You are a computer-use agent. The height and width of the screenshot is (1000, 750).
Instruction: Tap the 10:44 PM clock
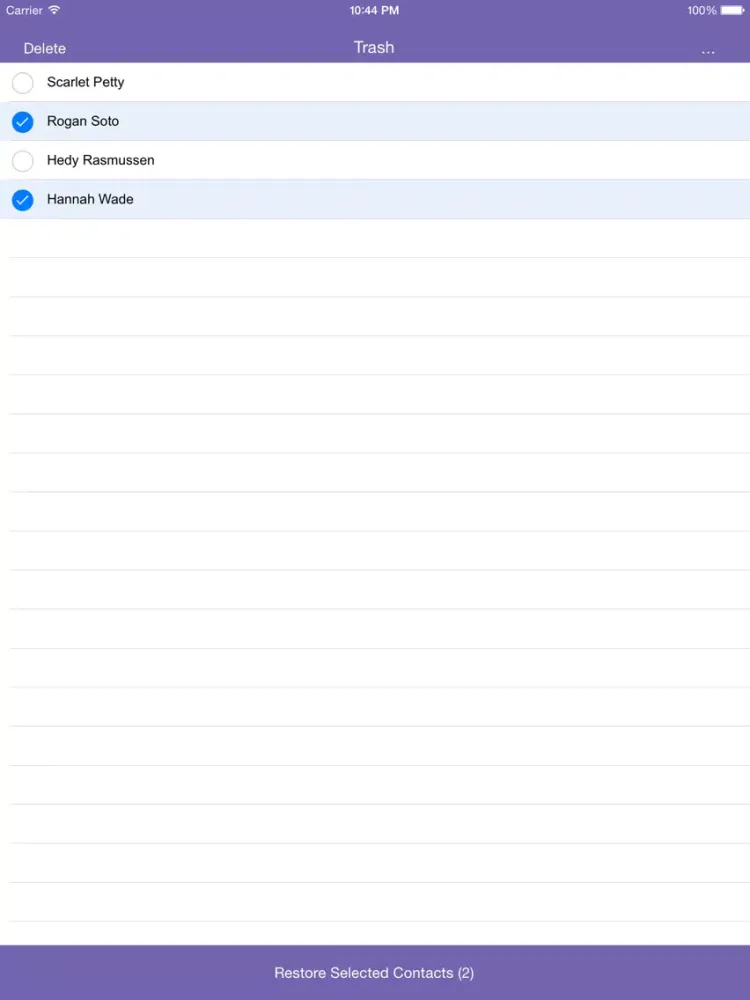(374, 10)
